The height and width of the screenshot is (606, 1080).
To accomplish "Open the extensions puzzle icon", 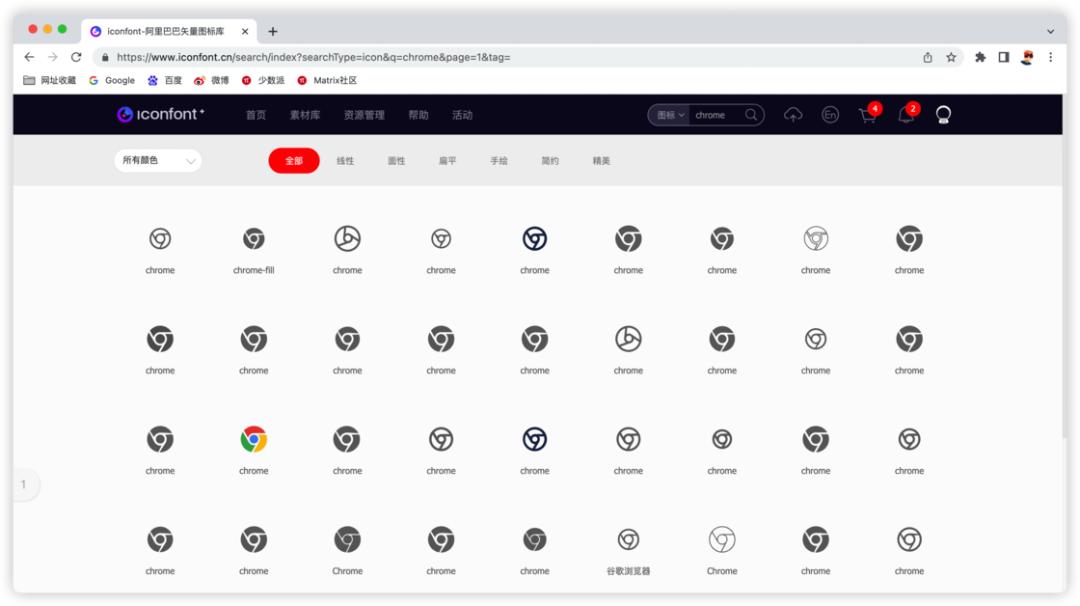I will click(980, 57).
